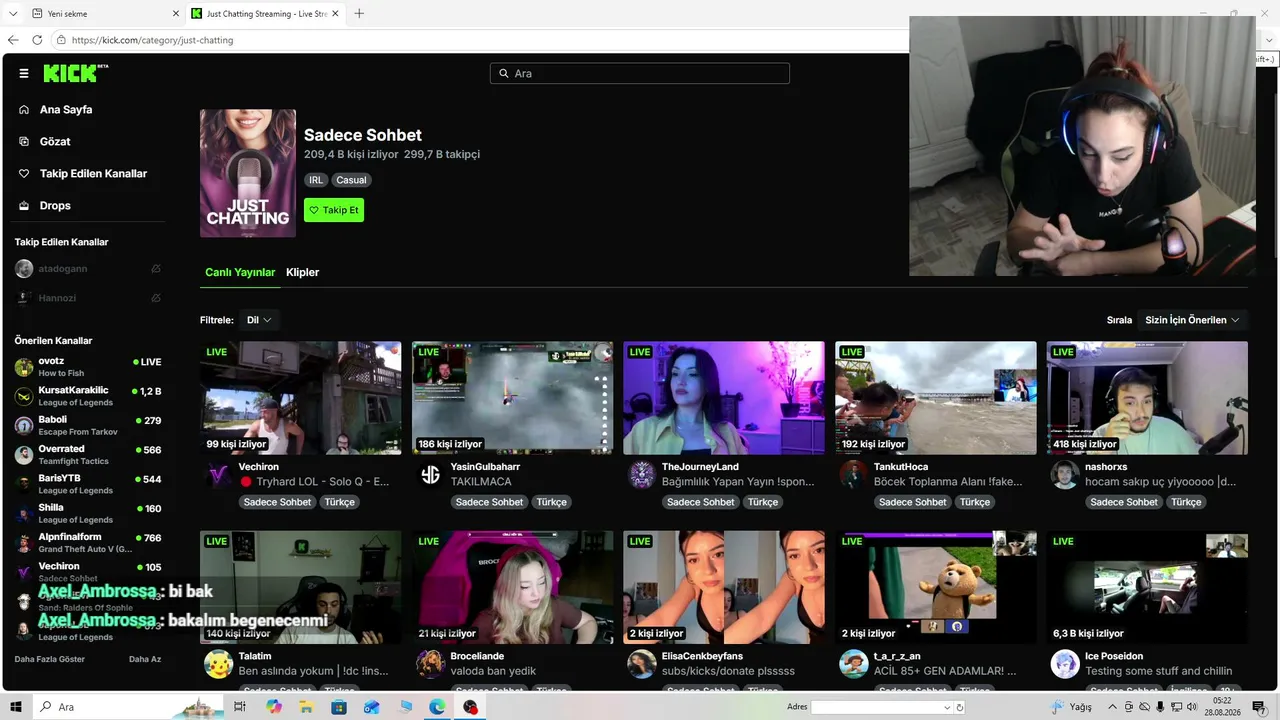Click Türkçe tag on TheJourneyLand card

click(x=763, y=502)
